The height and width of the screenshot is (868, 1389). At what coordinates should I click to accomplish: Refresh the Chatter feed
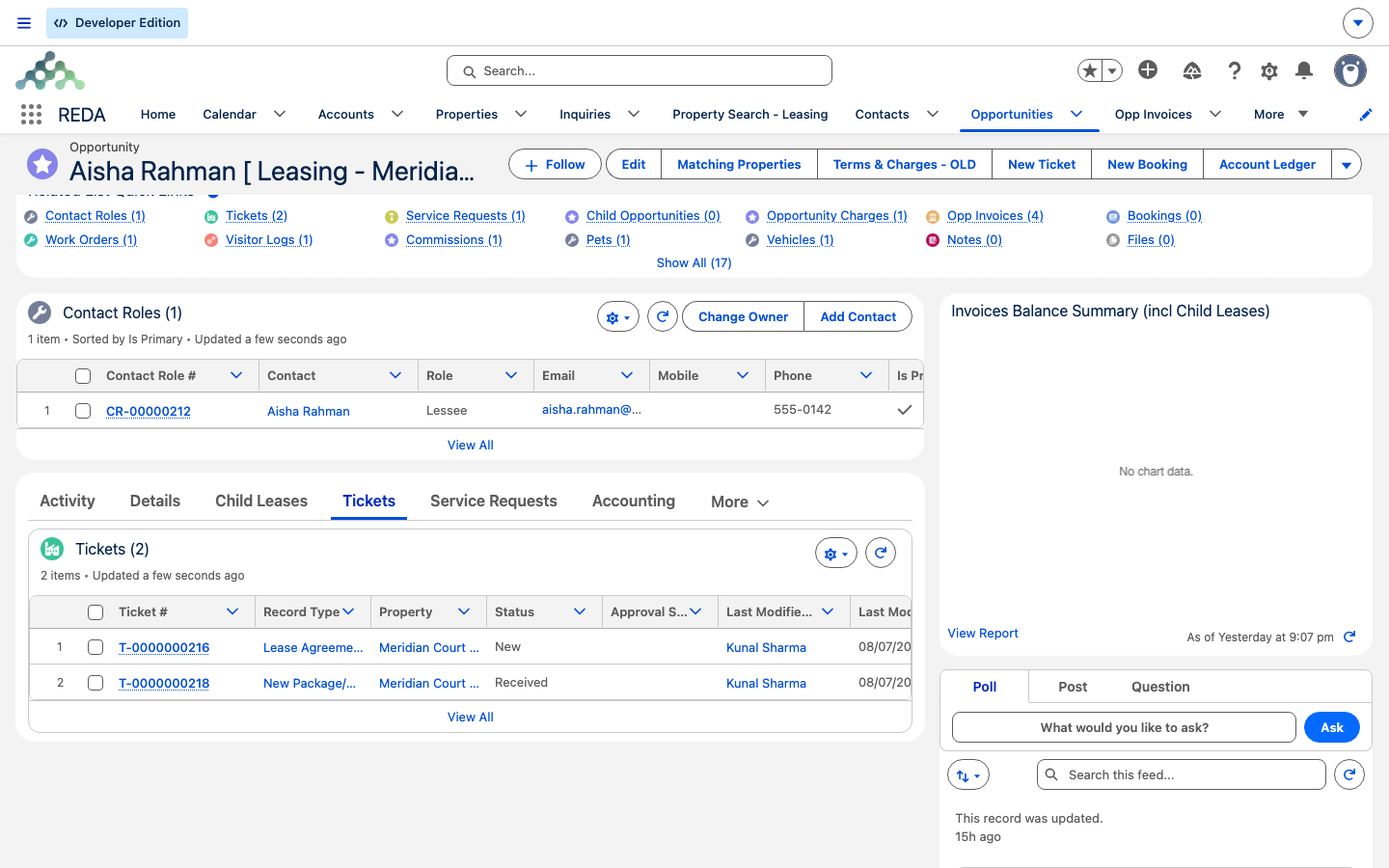[1349, 774]
